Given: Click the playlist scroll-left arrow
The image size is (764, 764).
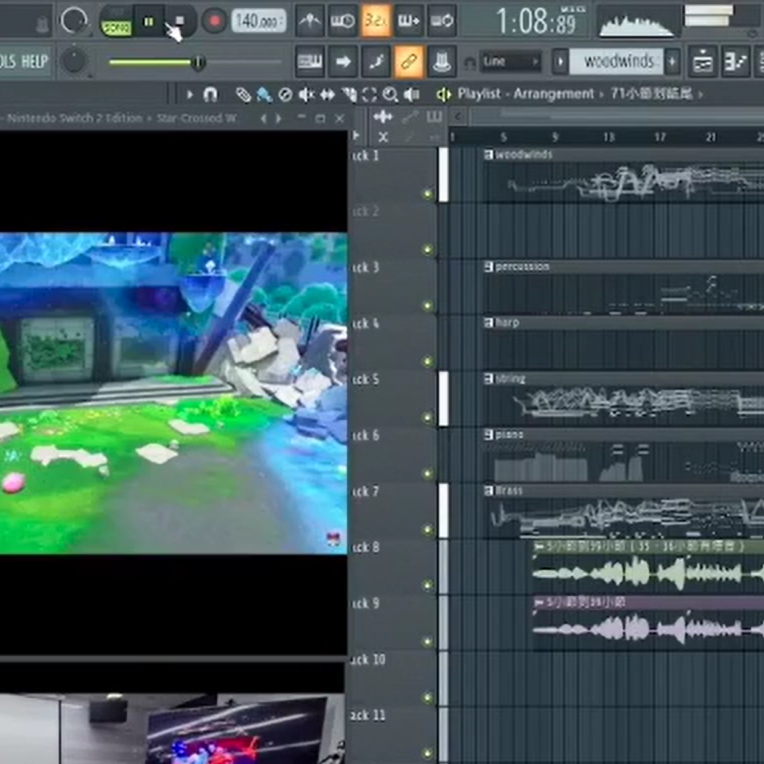Looking at the screenshot, I should pos(458,116).
